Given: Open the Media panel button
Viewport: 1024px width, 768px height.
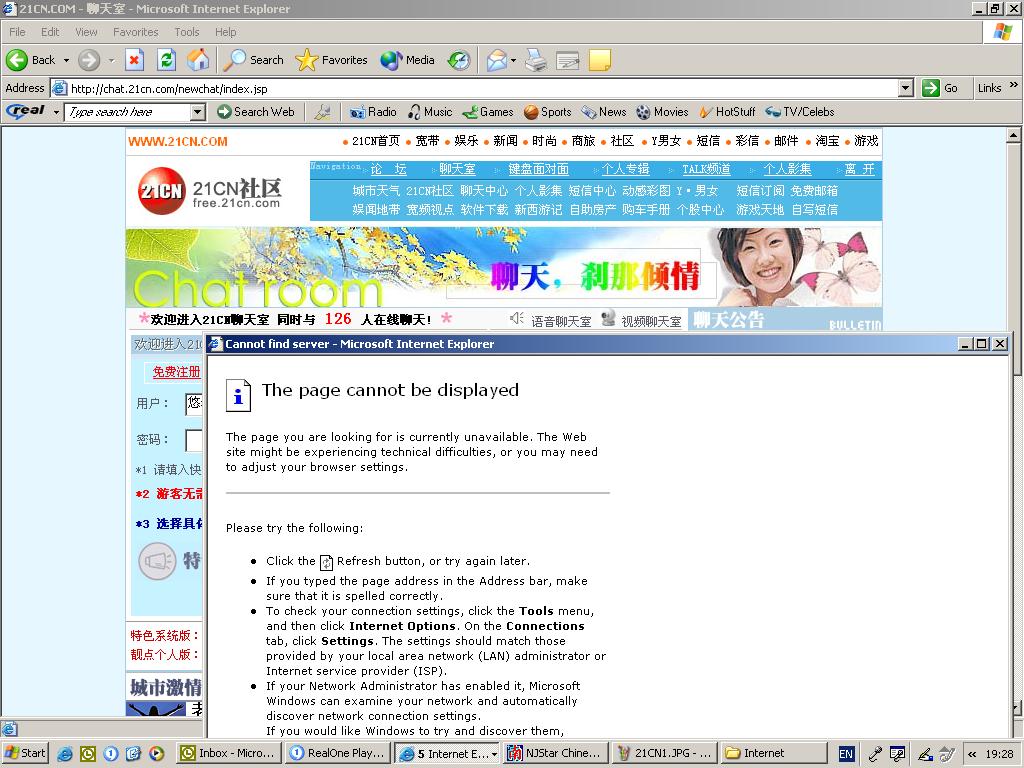Looking at the screenshot, I should pyautogui.click(x=408, y=60).
